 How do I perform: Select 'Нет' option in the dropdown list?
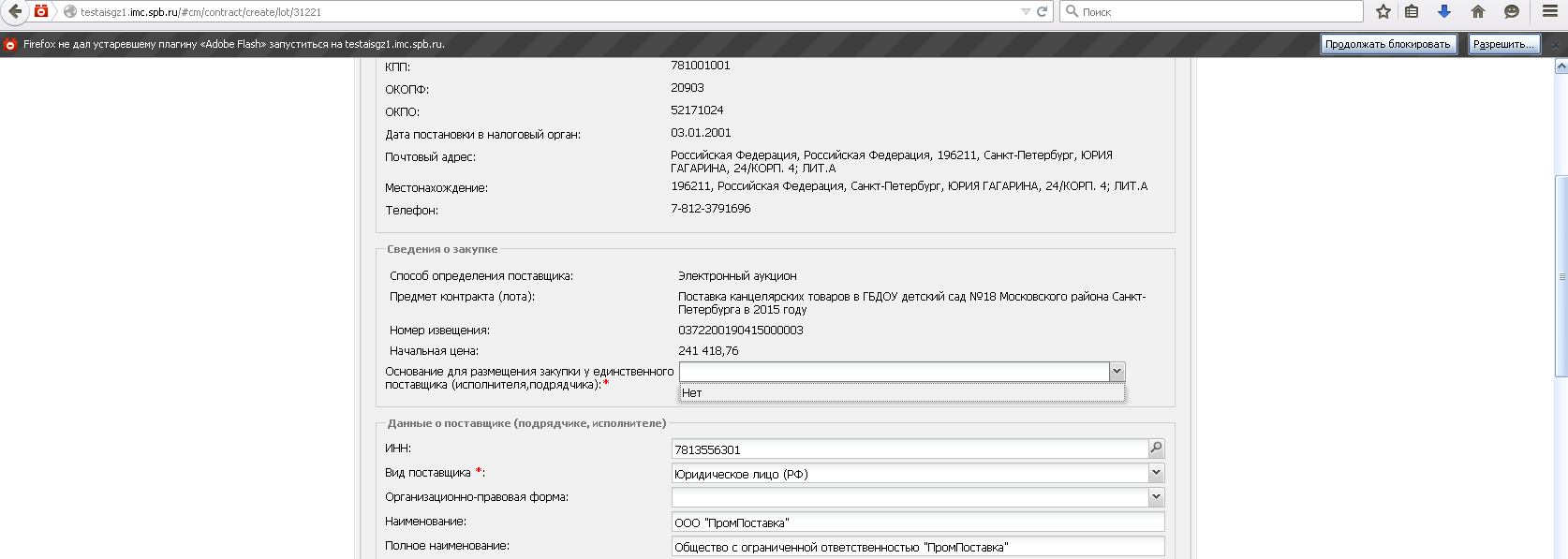pyautogui.click(x=902, y=392)
